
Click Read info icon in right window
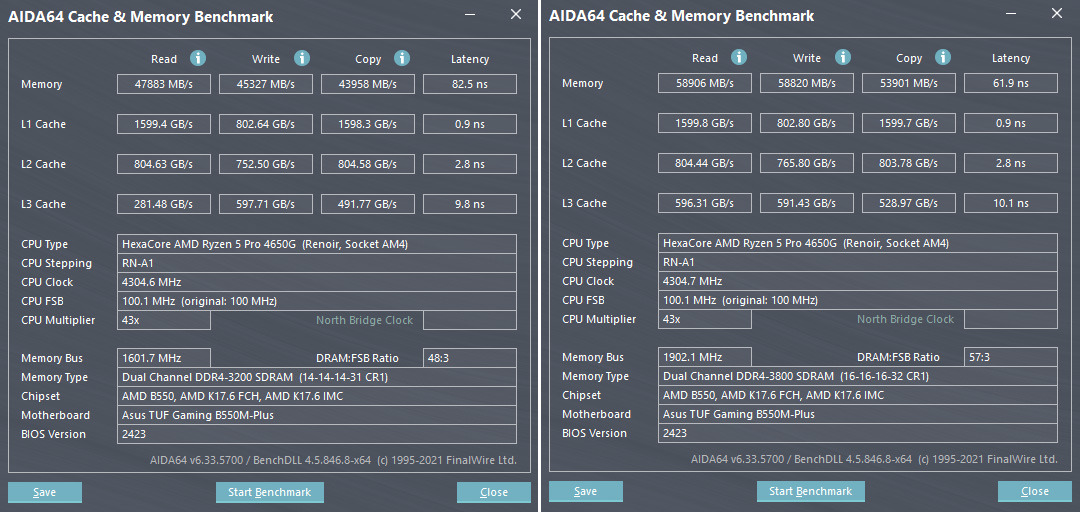click(x=739, y=57)
